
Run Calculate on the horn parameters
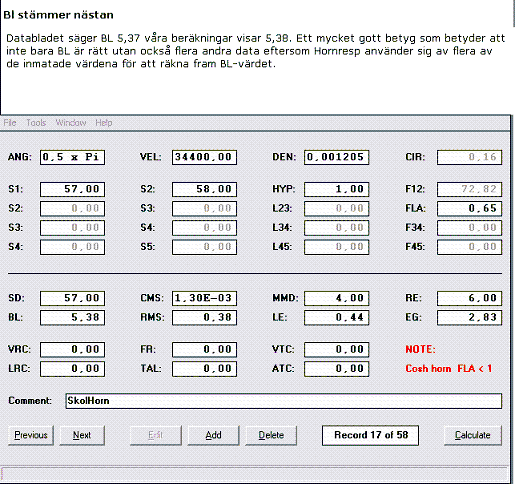click(473, 435)
